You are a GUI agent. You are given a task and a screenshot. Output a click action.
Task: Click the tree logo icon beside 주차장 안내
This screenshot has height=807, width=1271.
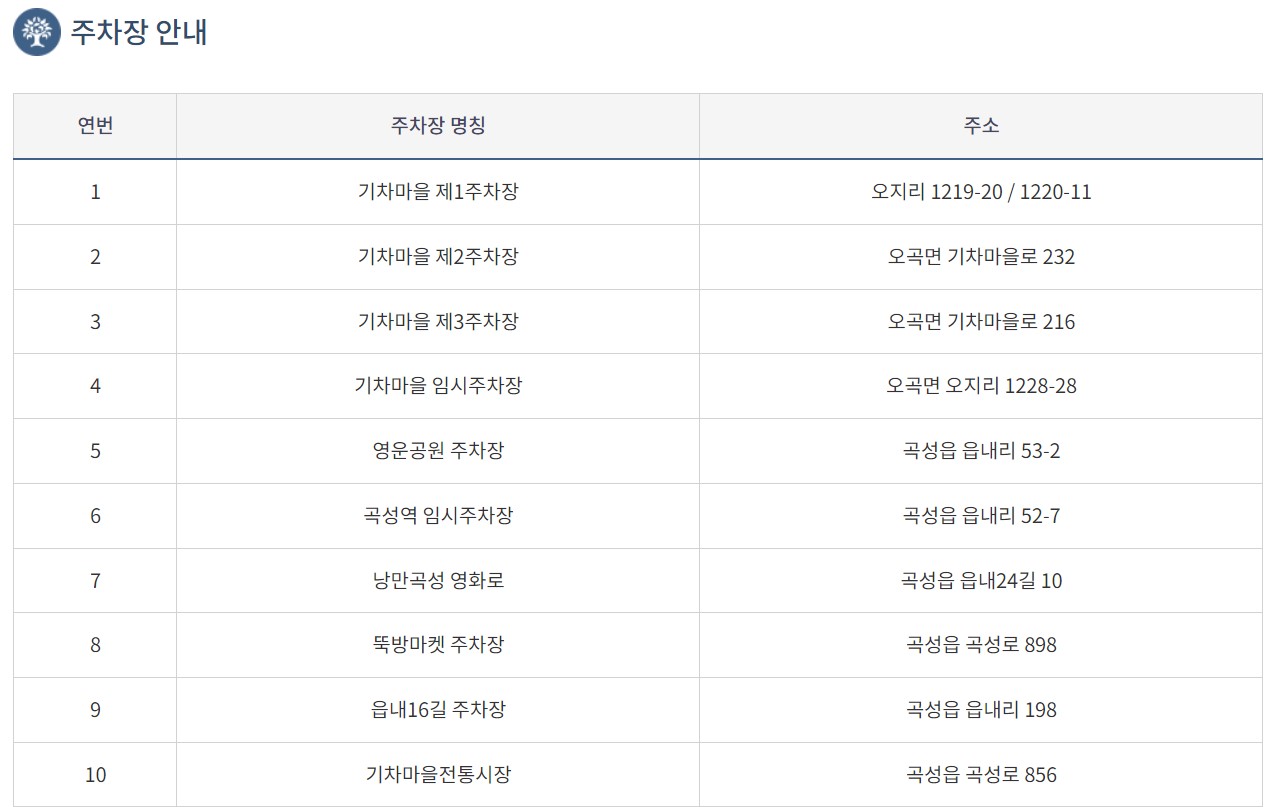click(37, 32)
